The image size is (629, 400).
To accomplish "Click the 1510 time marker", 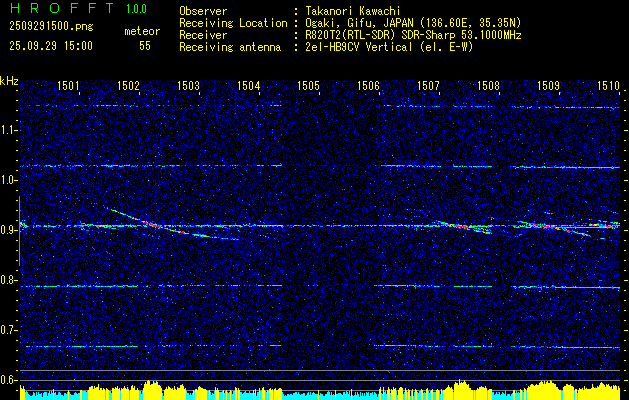I will tap(609, 85).
